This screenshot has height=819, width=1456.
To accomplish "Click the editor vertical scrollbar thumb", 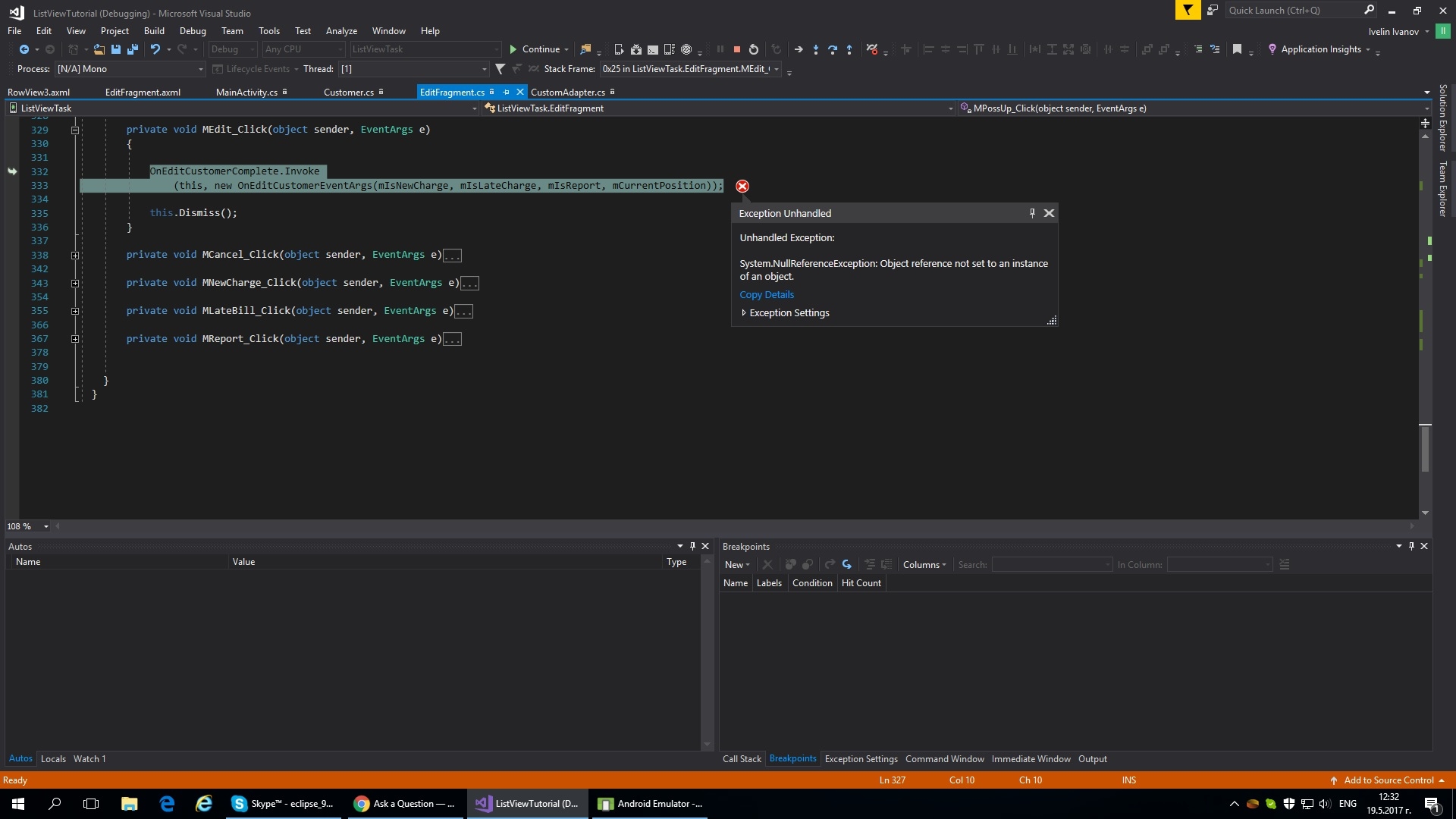I will point(1425,449).
